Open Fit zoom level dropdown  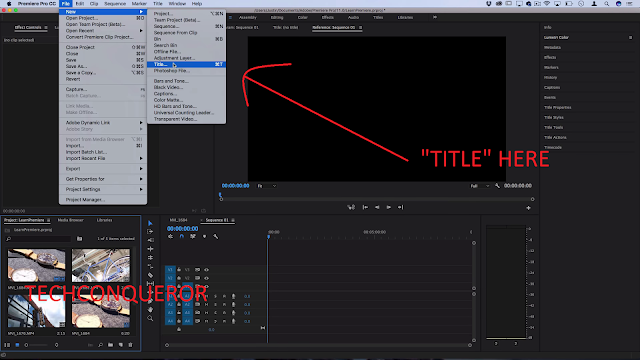tap(267, 186)
